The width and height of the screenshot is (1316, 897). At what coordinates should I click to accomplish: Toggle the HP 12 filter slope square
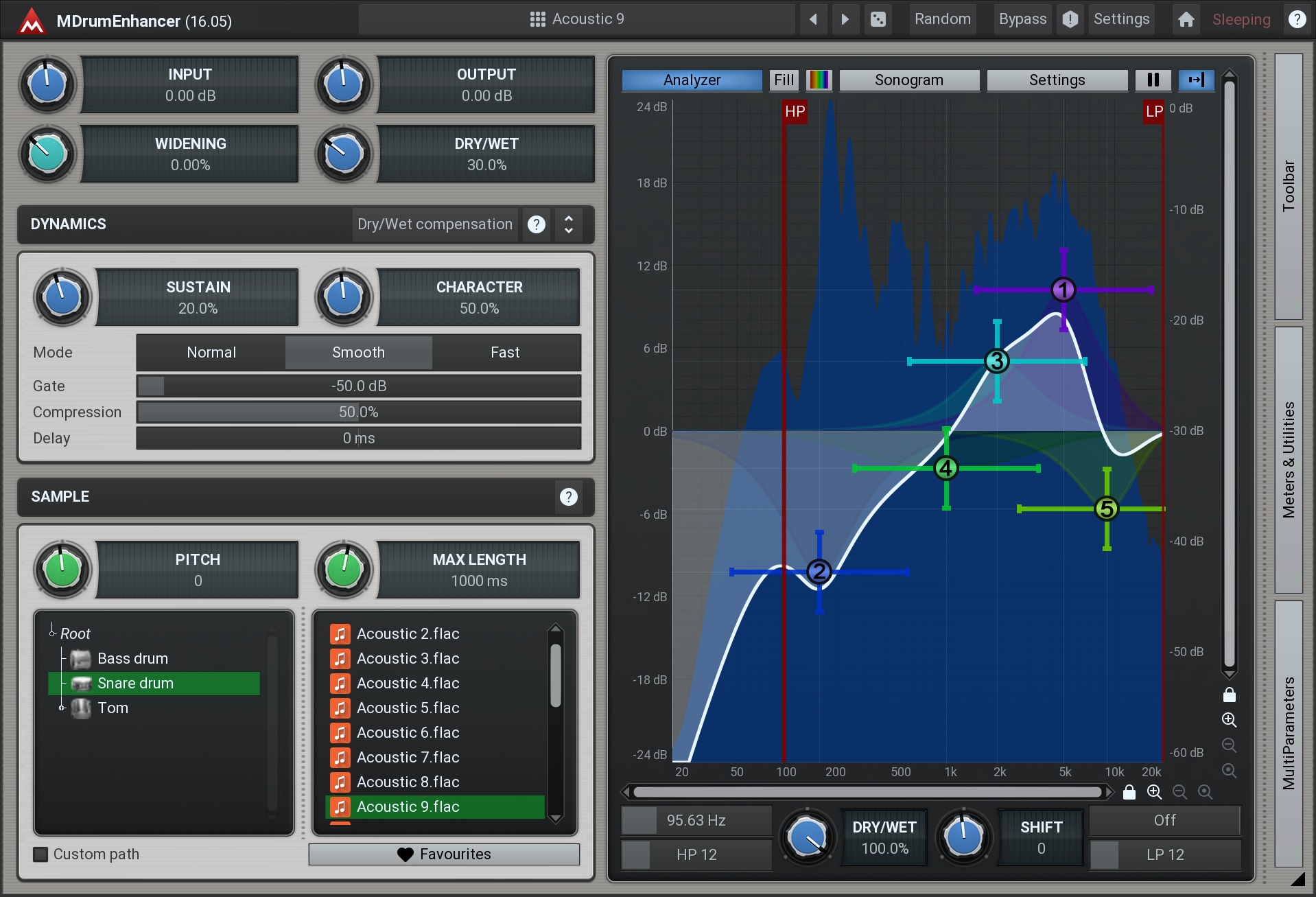point(636,855)
